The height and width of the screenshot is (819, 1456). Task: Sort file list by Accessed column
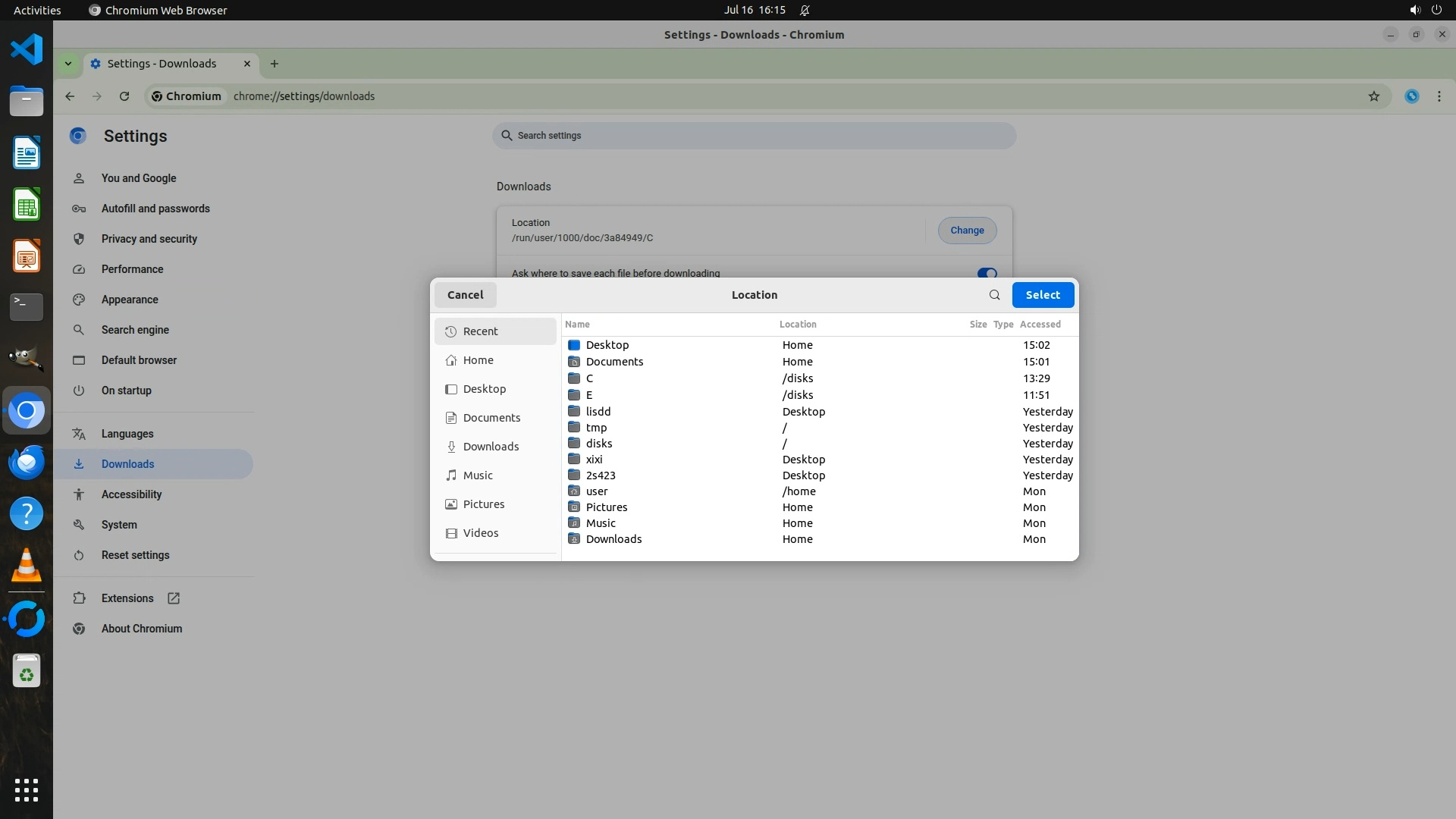1040,325
